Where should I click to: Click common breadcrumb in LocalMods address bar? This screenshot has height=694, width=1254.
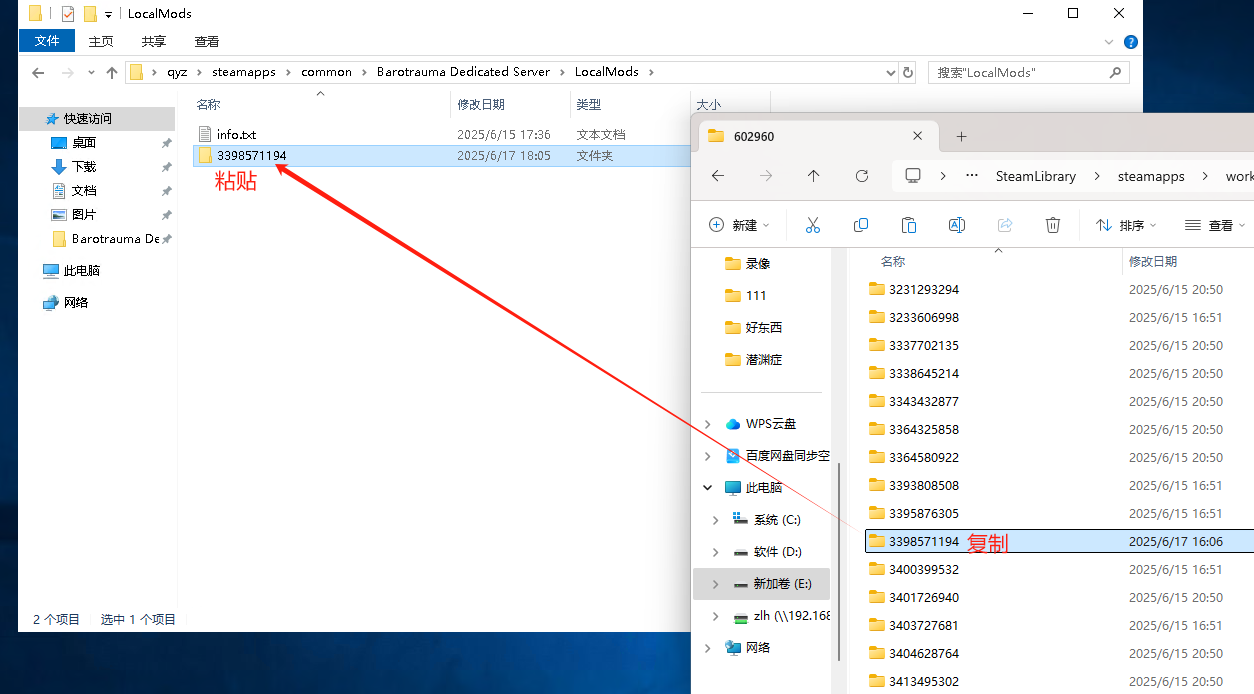click(x=326, y=72)
